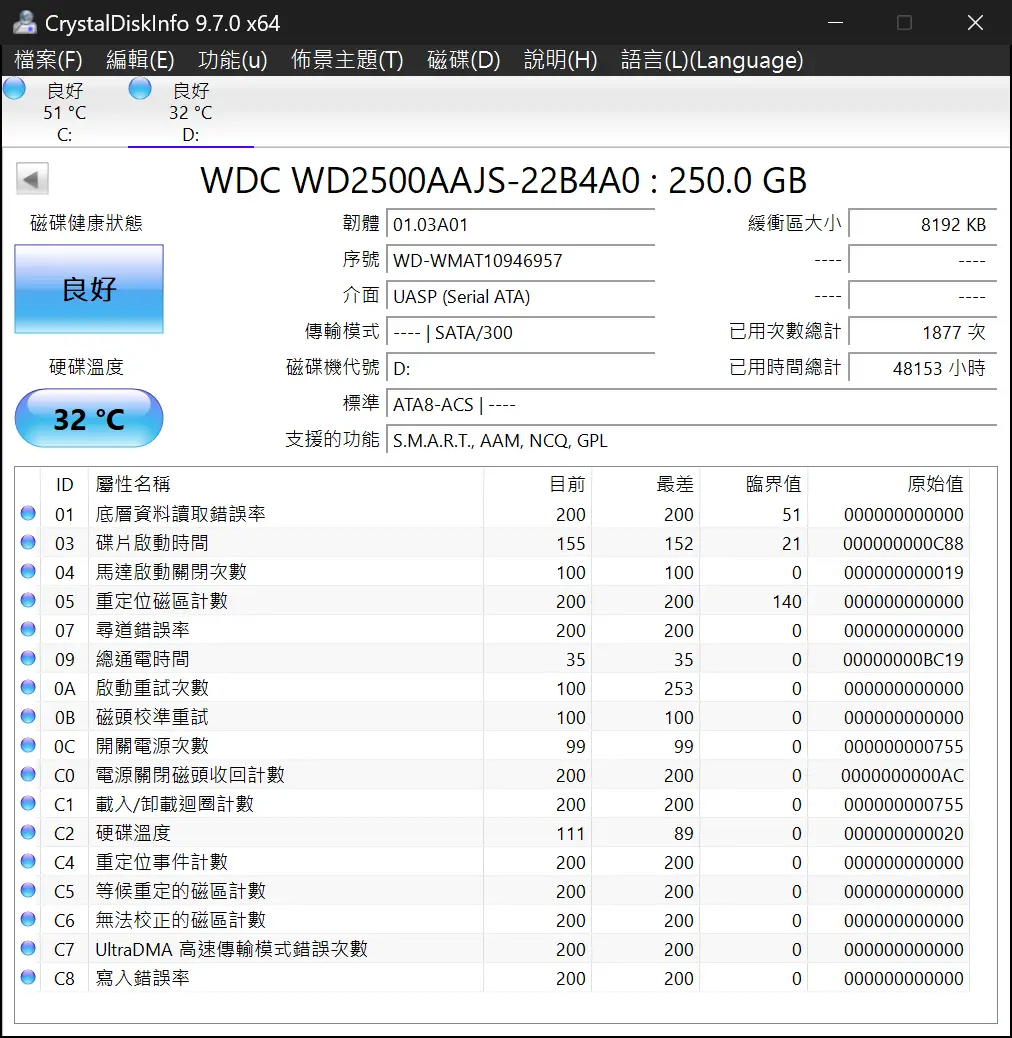The height and width of the screenshot is (1038, 1012).
Task: Open the 語言(L)(Language) menu
Action: (x=712, y=60)
